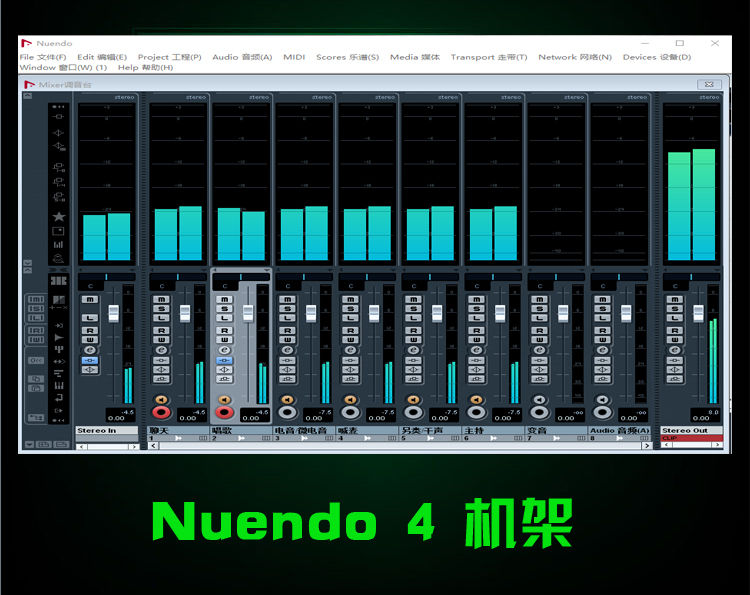The width and height of the screenshot is (750, 595).
Task: Open stereo input routing atop 聊天 channel
Action: (x=196, y=98)
